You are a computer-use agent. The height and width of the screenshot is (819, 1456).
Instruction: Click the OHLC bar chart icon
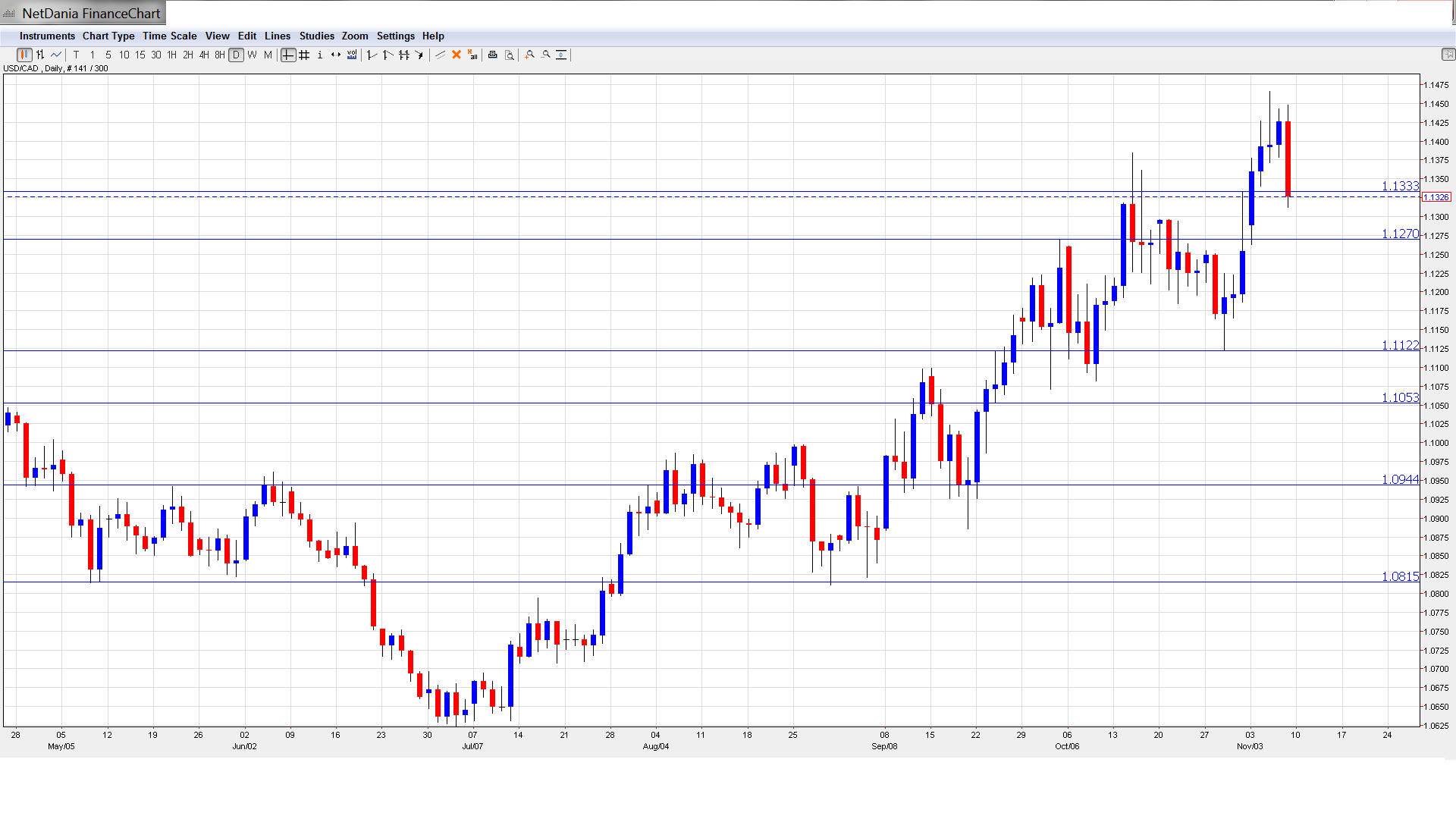40,55
